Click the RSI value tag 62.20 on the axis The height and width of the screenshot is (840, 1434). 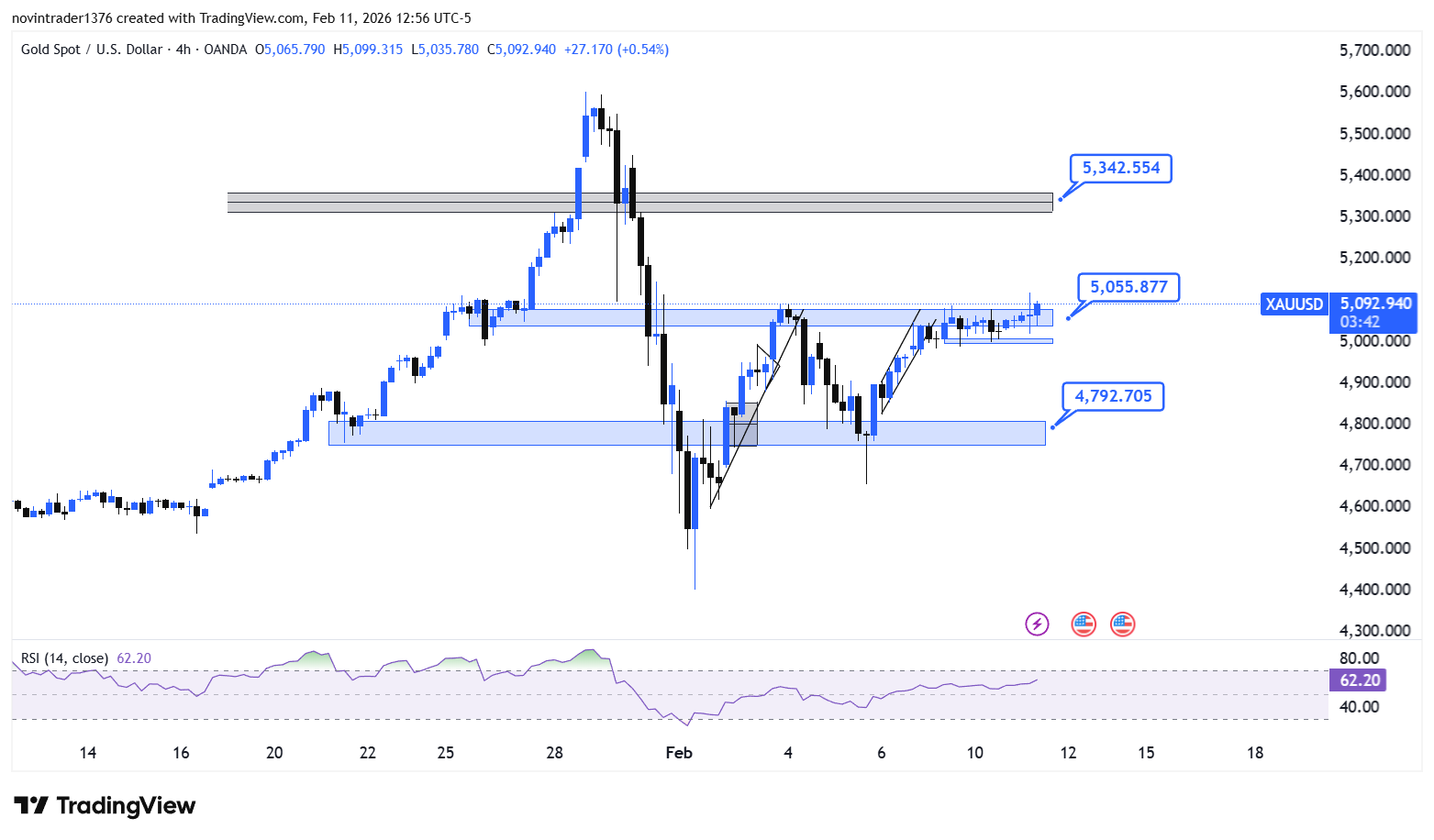(x=1360, y=680)
